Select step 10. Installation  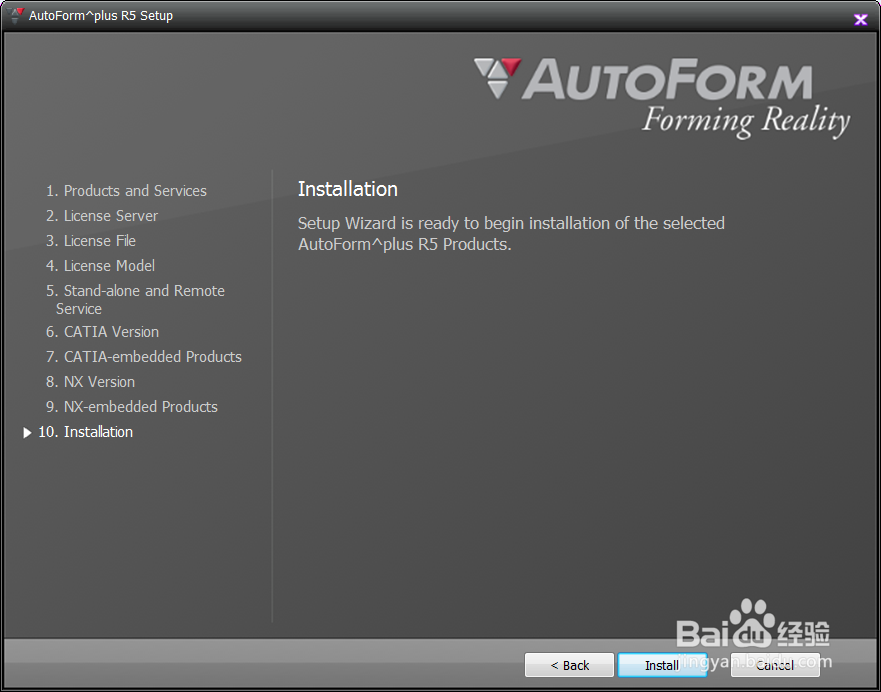click(x=85, y=432)
